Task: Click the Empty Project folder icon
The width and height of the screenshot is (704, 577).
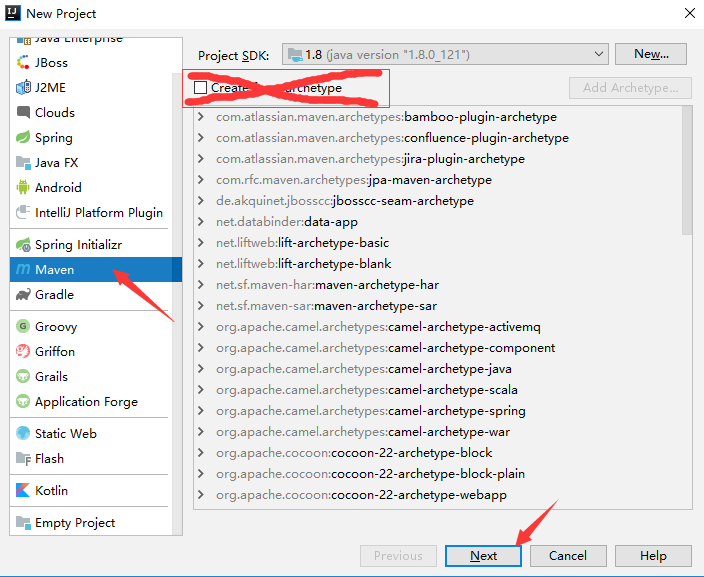Action: click(x=23, y=522)
